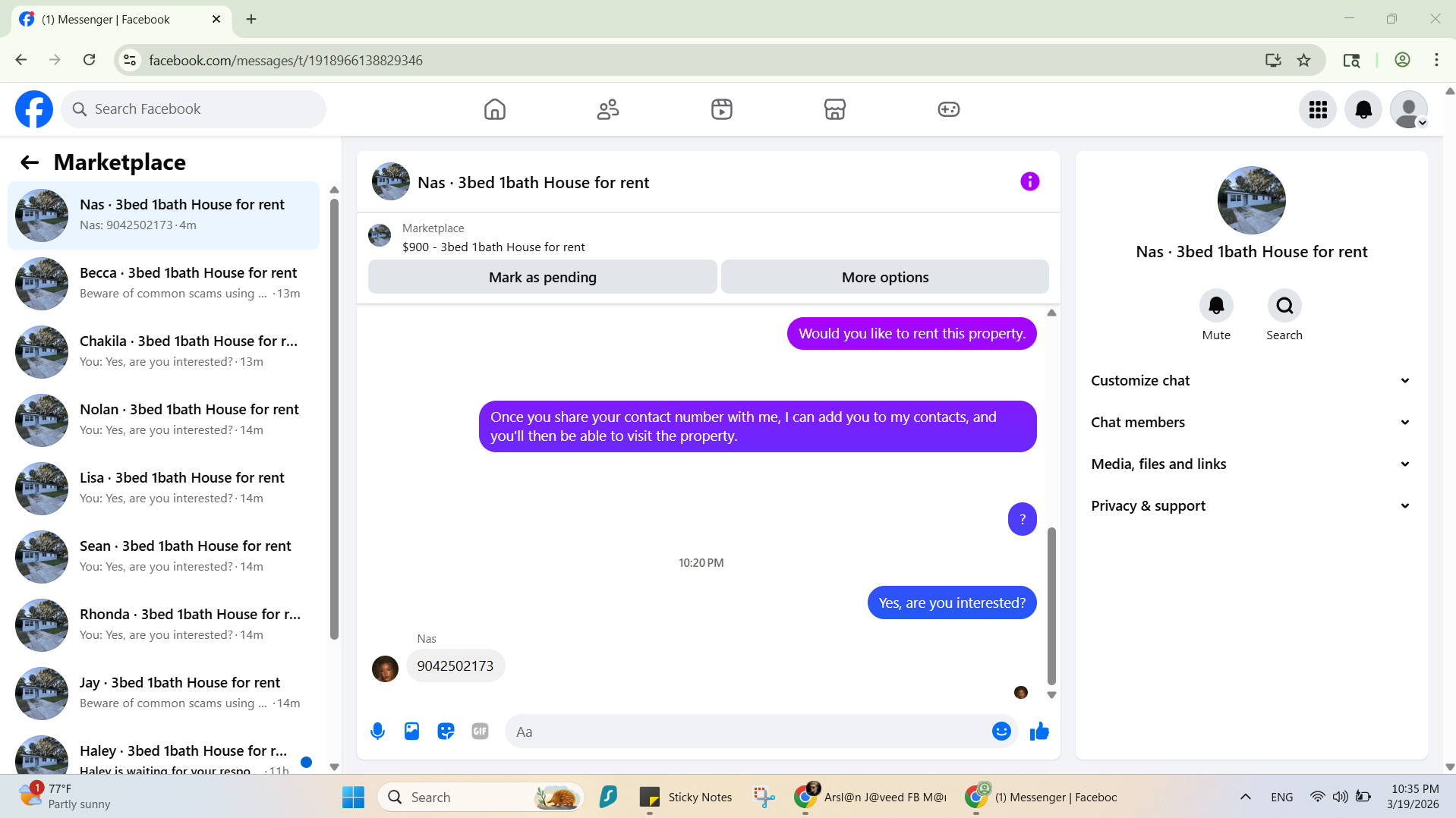The image size is (1456, 818).
Task: Expand Media, files and links section
Action: tap(1251, 464)
